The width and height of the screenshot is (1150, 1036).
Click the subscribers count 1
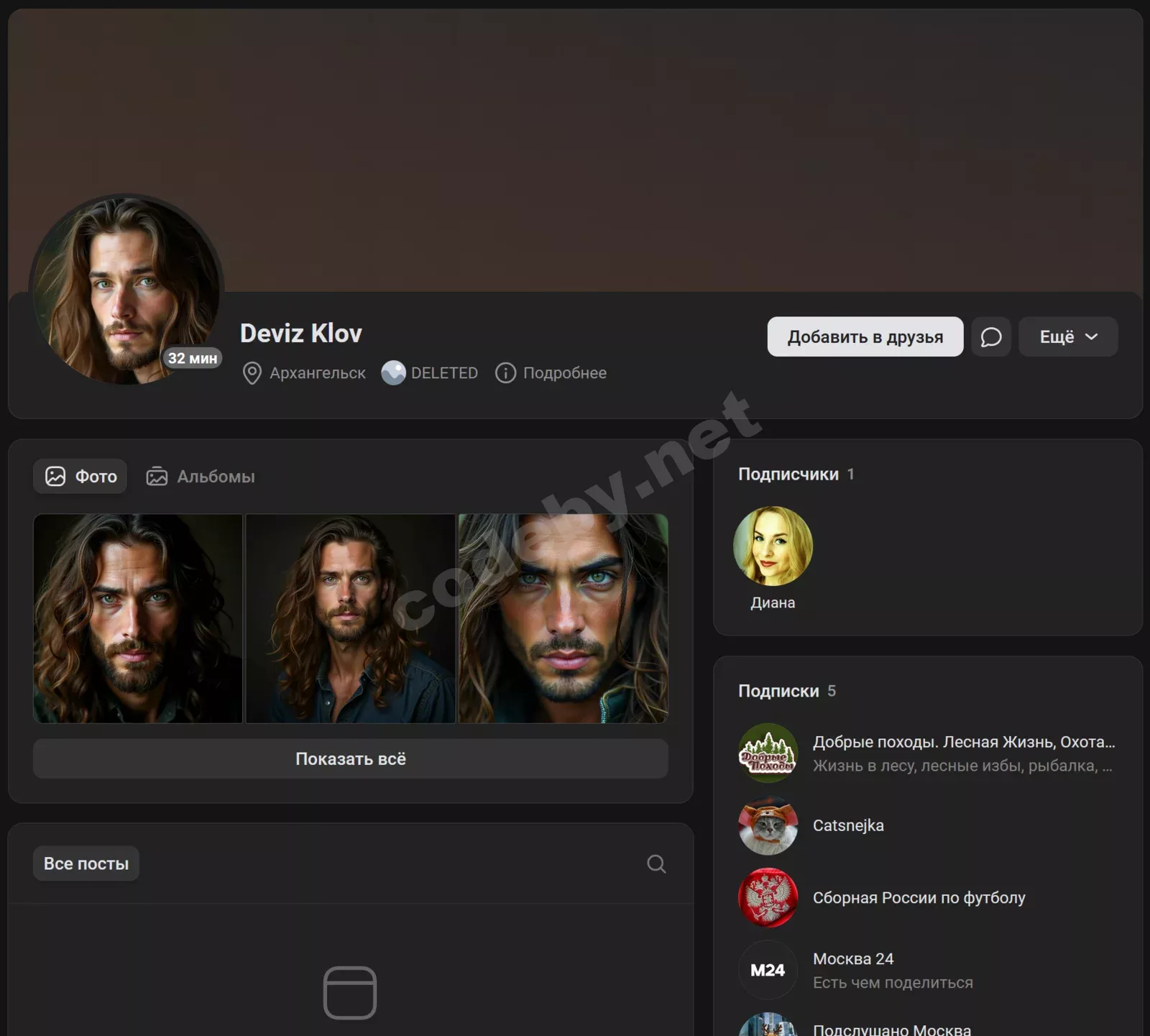point(850,475)
